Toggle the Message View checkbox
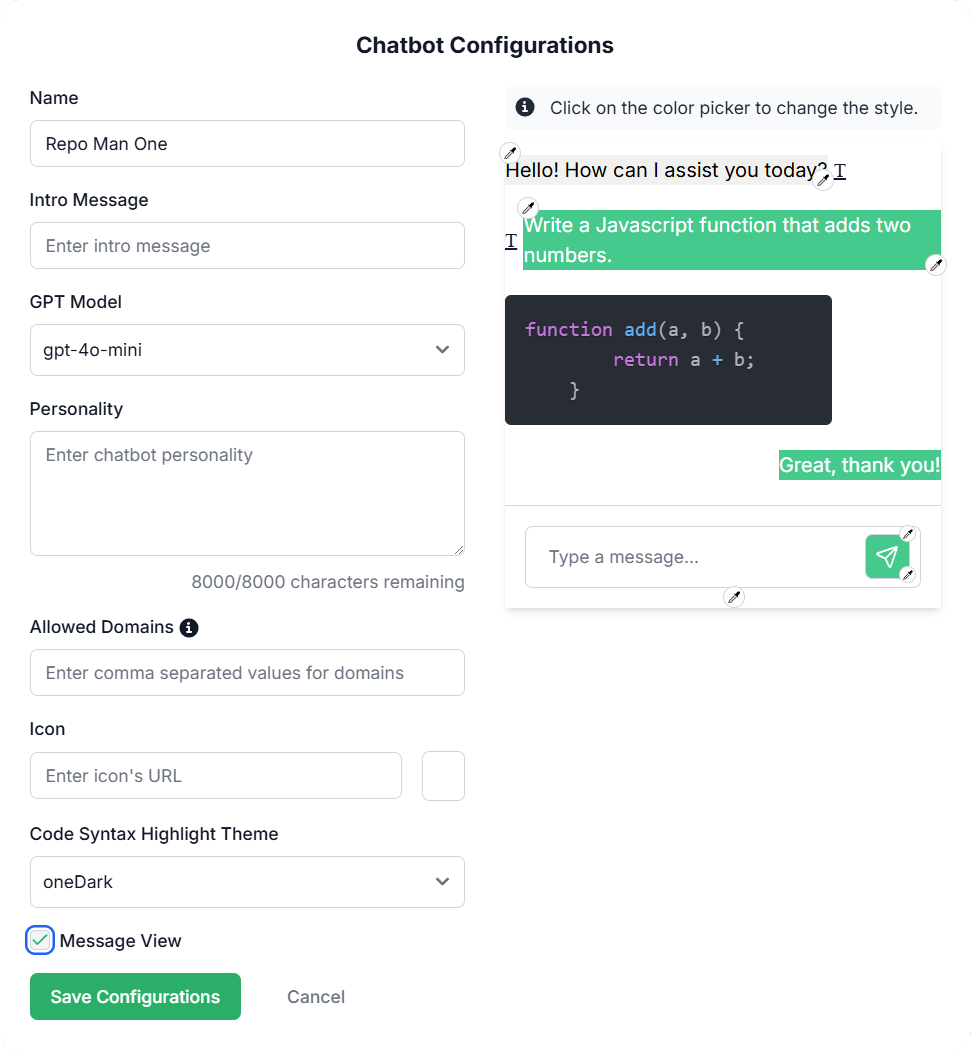This screenshot has height=1051, width=971. tap(40, 940)
